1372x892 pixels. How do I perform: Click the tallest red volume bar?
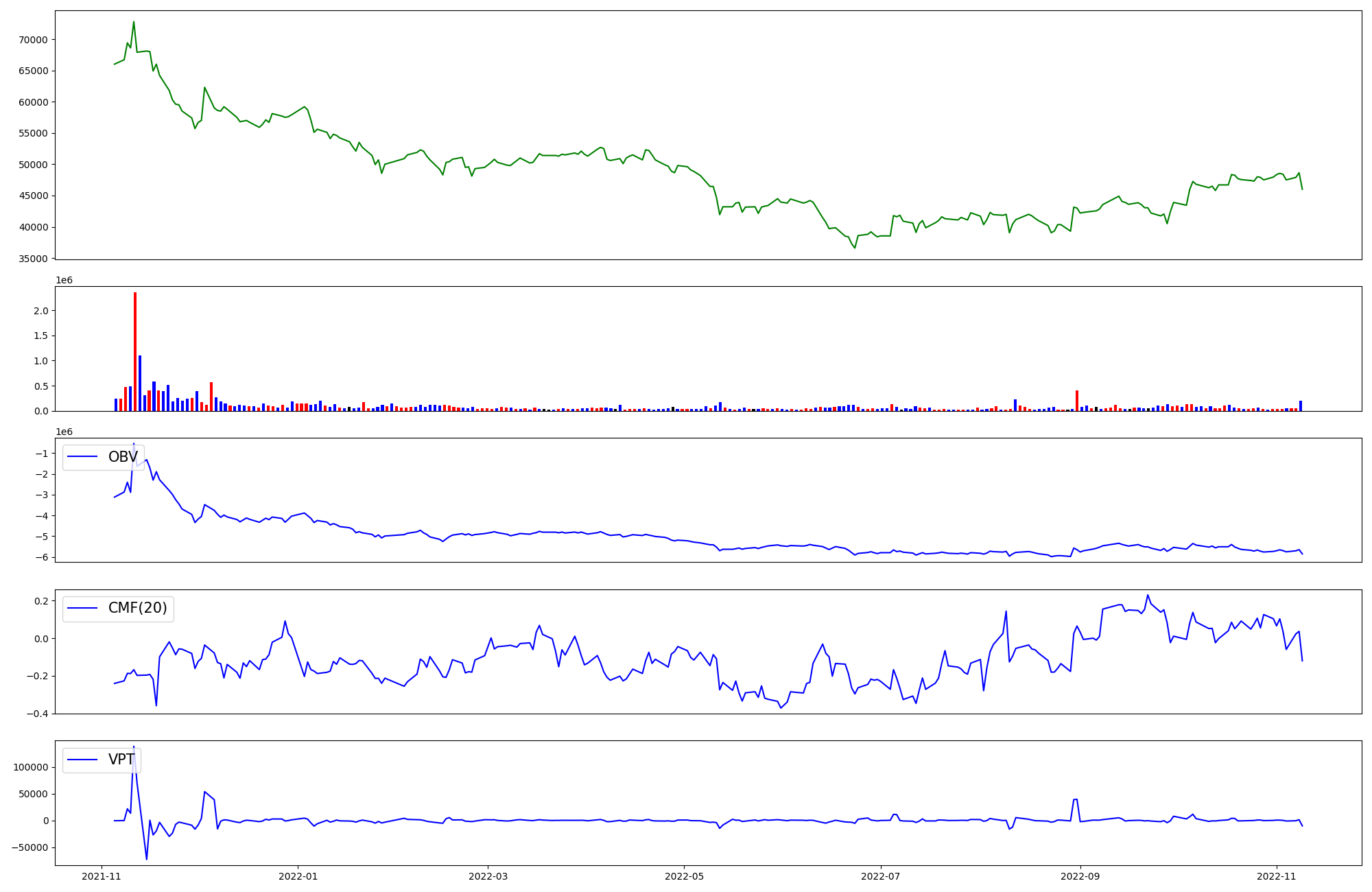pos(135,351)
